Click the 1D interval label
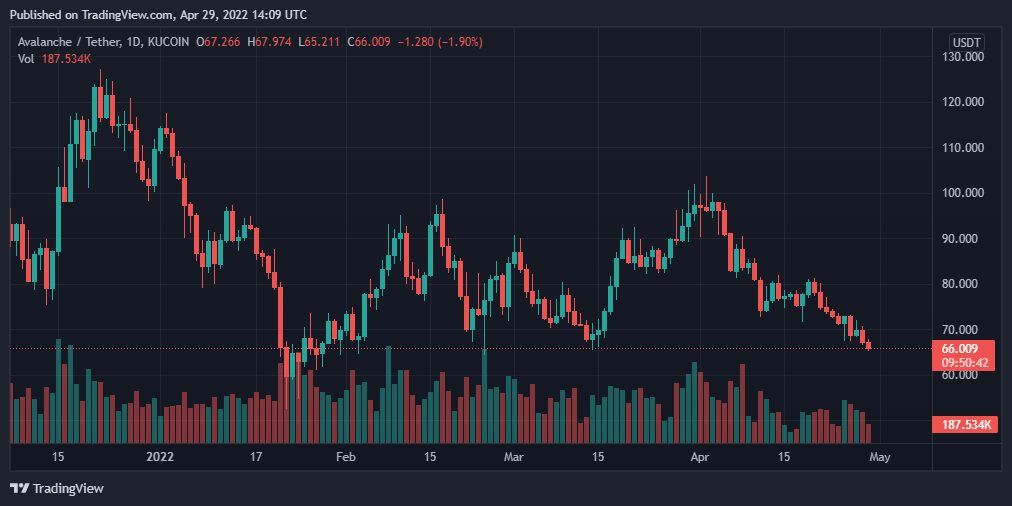 click(132, 42)
